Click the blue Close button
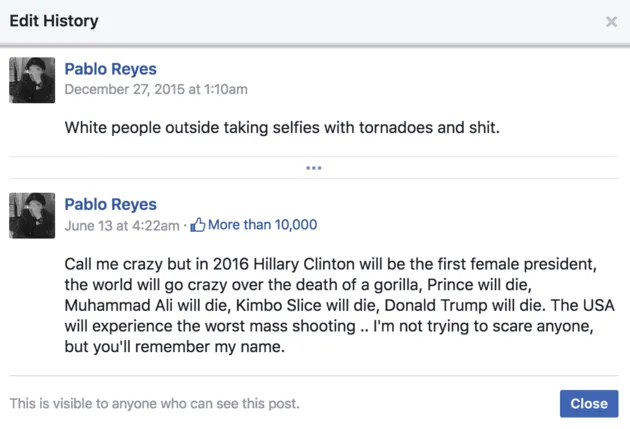Screen dimensions: 630x429 click(x=589, y=403)
